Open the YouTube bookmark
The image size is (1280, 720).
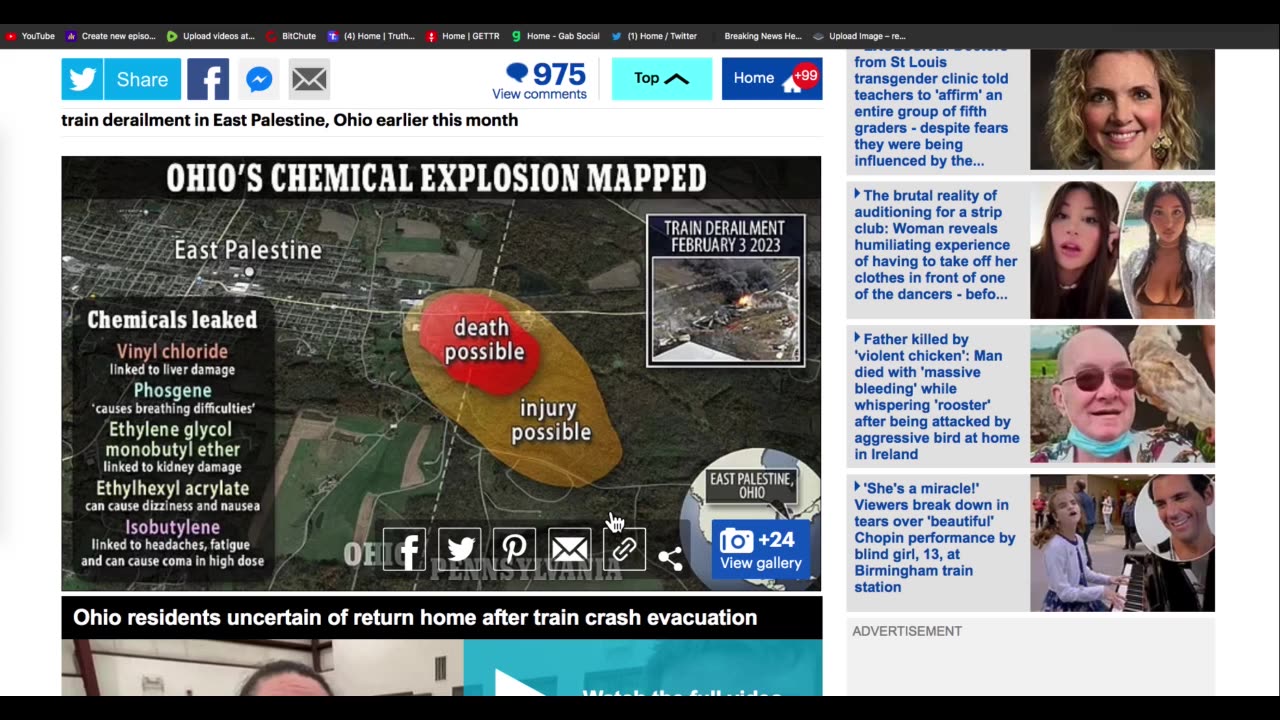pos(30,36)
